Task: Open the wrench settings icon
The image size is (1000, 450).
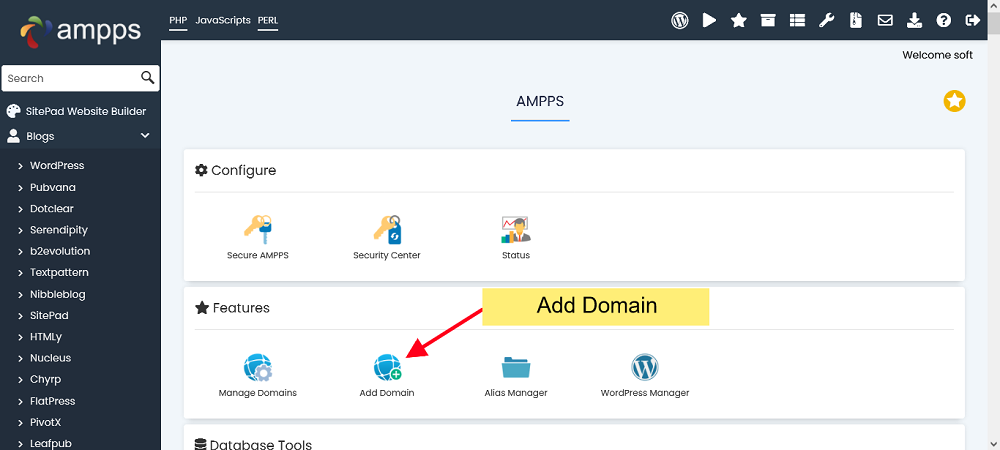Action: tap(827, 20)
